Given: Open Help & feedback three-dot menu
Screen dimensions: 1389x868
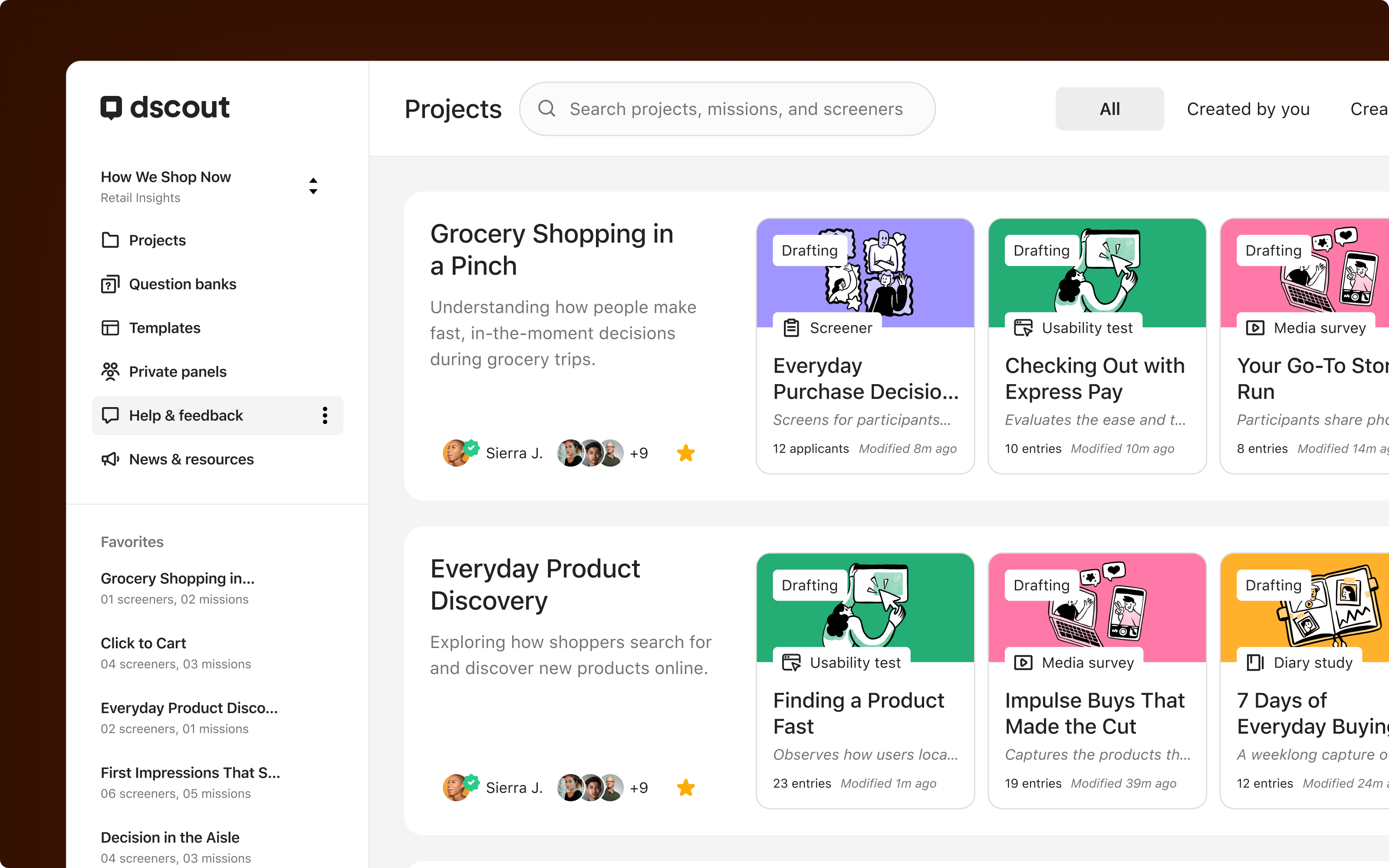Looking at the screenshot, I should point(325,415).
